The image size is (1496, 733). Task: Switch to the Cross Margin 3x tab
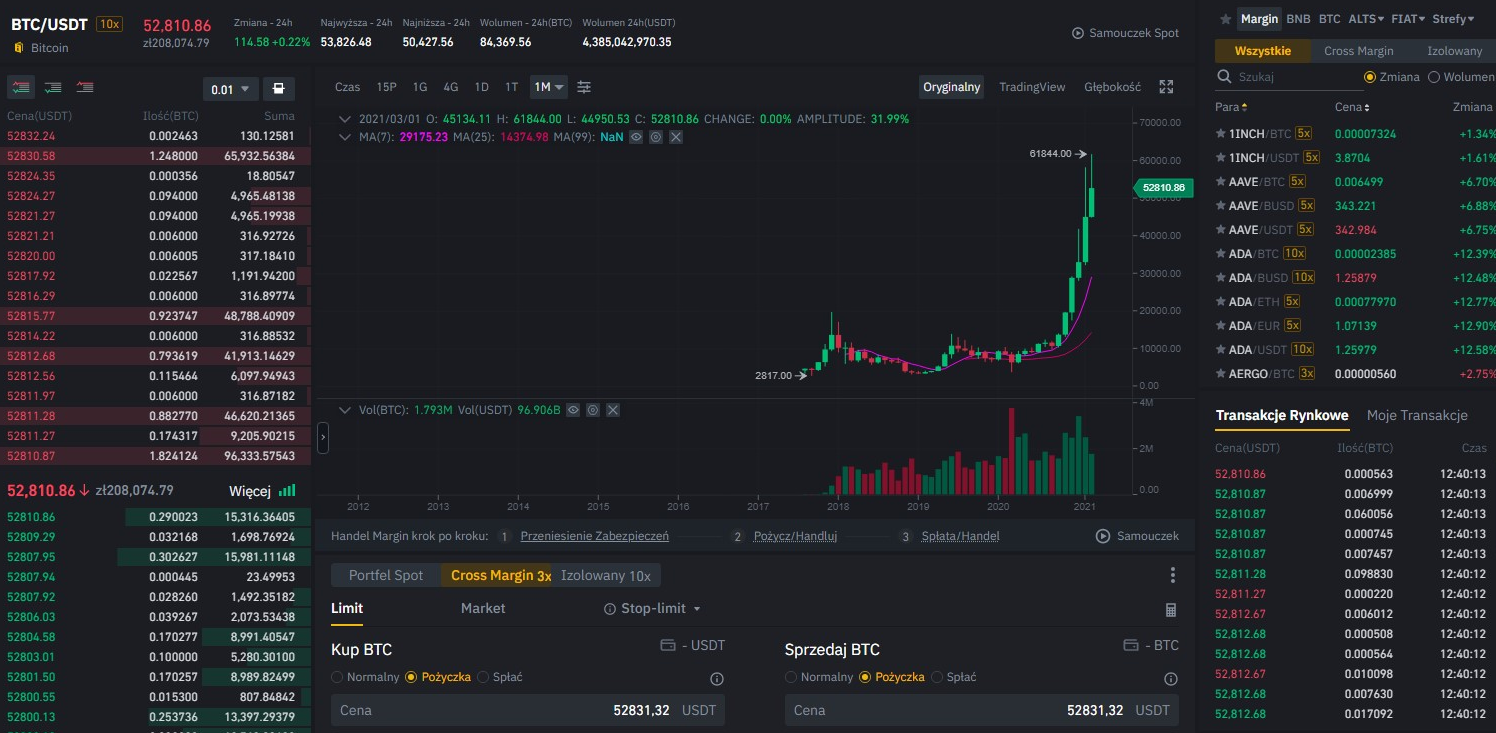click(500, 575)
